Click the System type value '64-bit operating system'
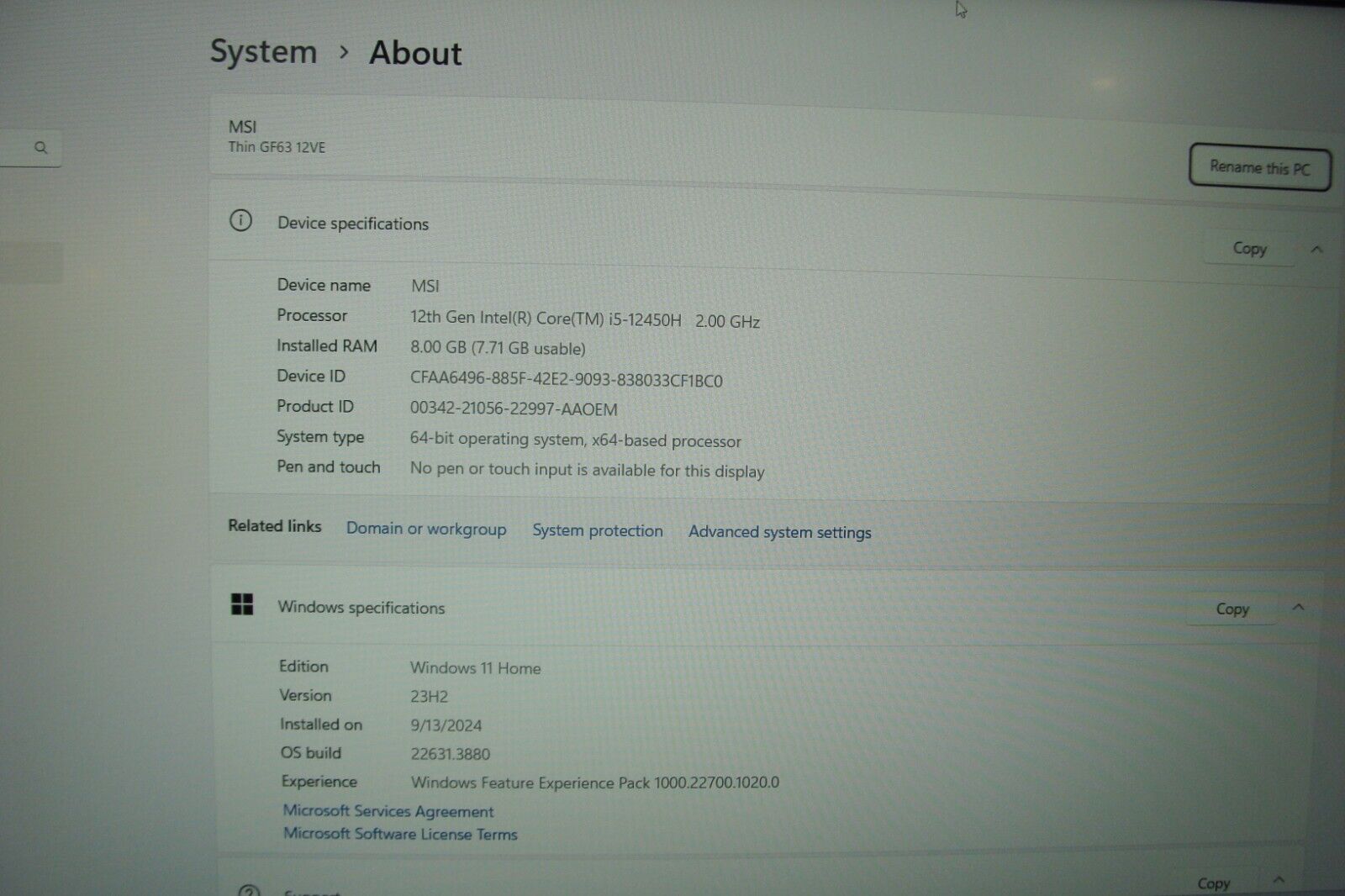 497,439
